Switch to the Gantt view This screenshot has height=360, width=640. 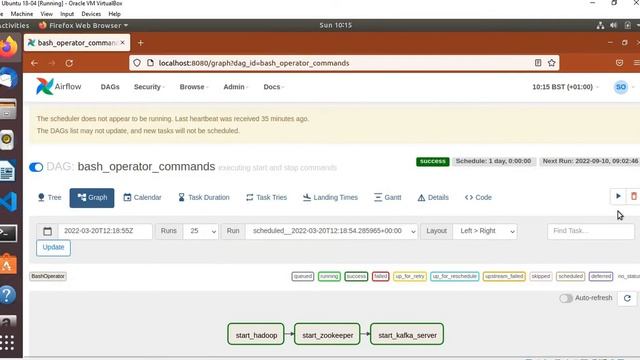click(x=388, y=198)
